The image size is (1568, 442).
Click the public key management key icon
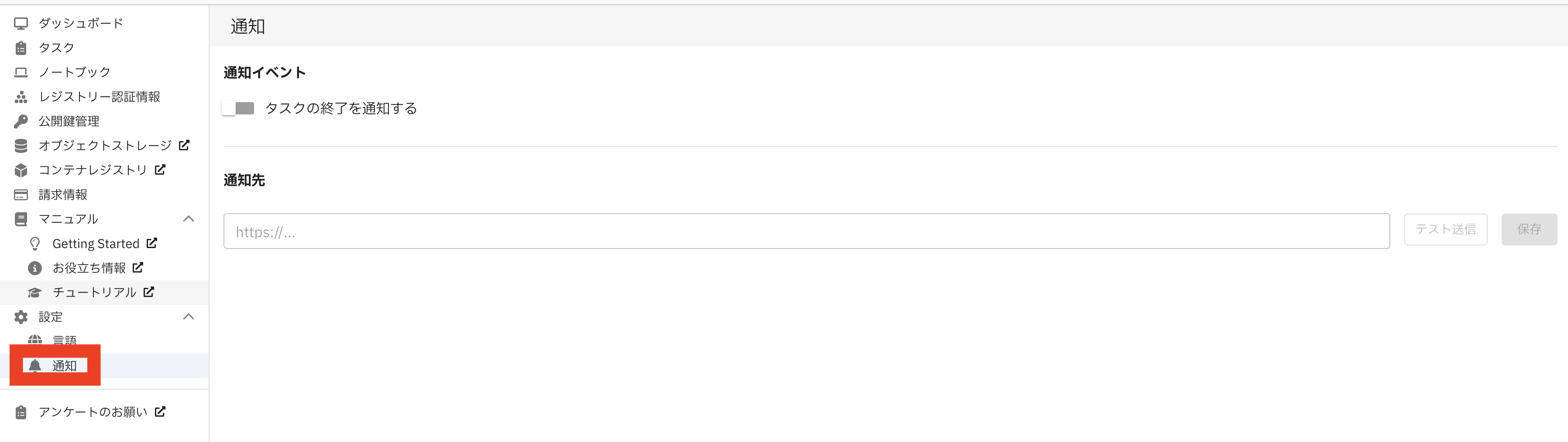click(x=21, y=121)
